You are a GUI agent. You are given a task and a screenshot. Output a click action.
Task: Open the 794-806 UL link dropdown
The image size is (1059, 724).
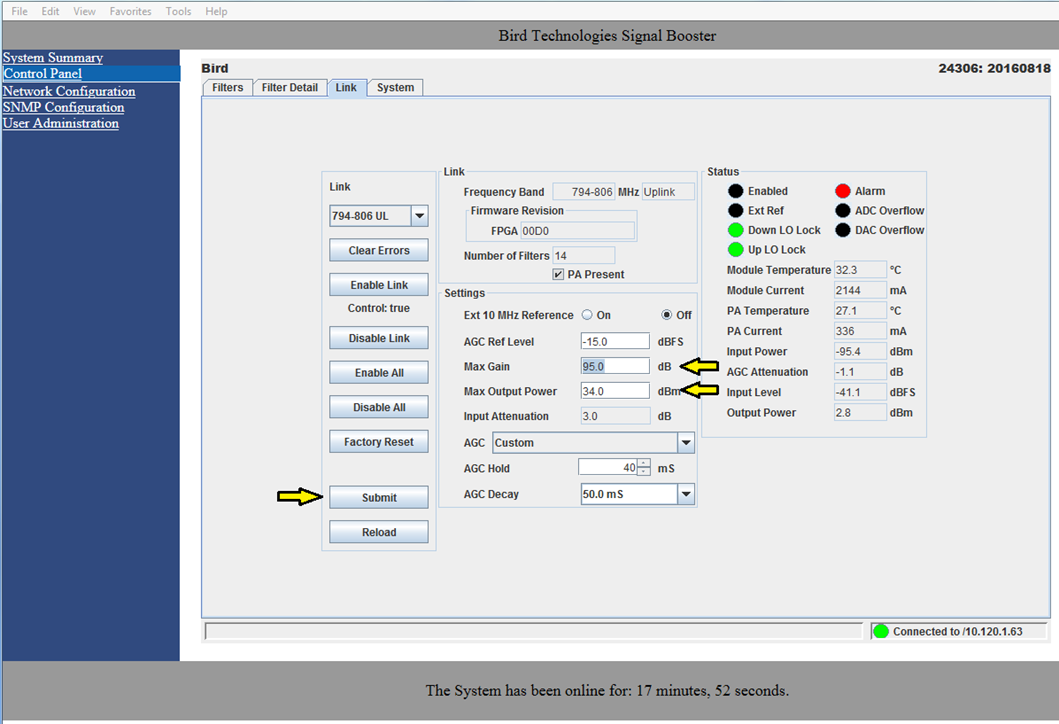pos(419,216)
